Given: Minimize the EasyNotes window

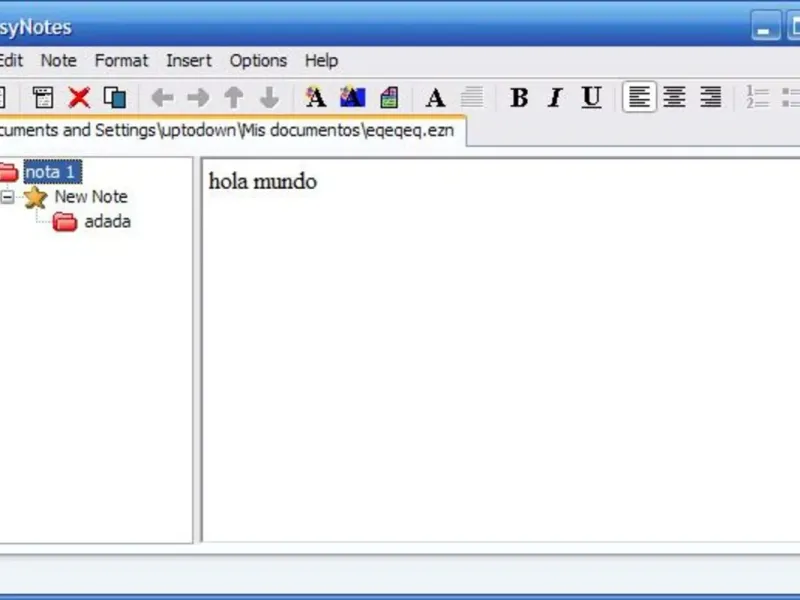Looking at the screenshot, I should coord(765,27).
